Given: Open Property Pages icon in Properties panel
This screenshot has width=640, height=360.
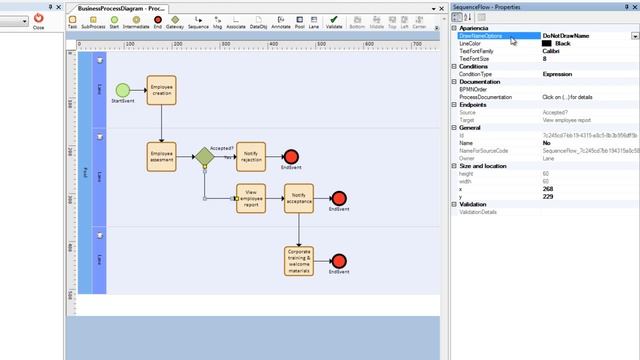Looking at the screenshot, I should pyautogui.click(x=482, y=17).
